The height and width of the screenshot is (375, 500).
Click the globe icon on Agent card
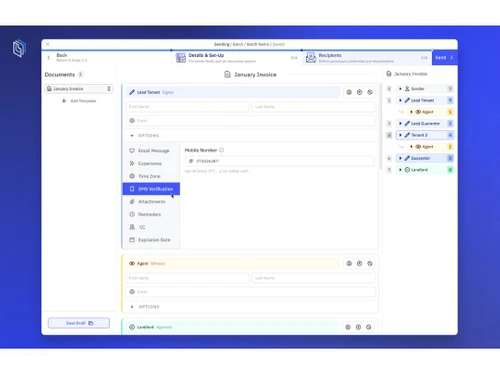349,263
